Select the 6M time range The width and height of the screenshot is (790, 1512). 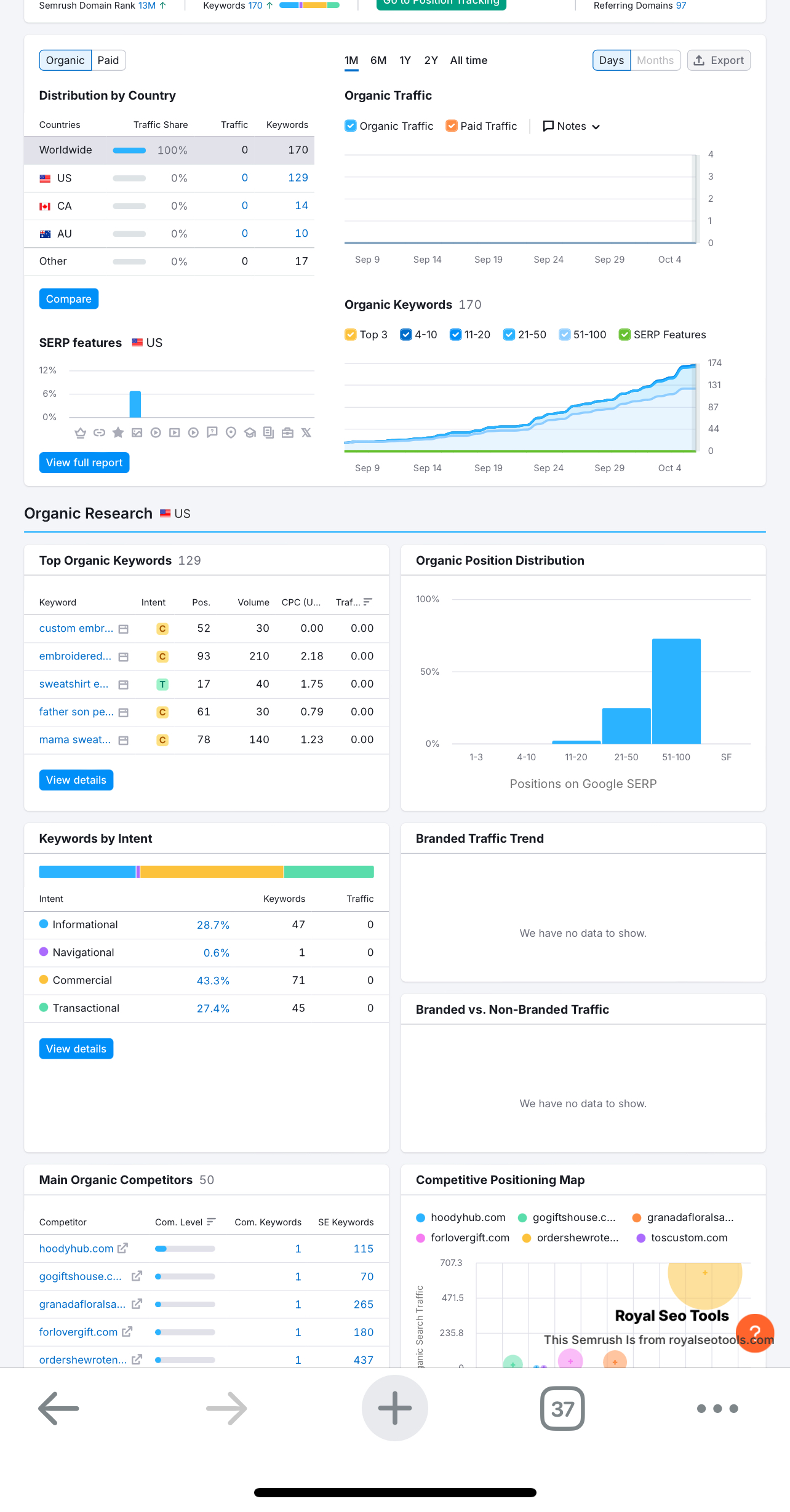pos(378,60)
